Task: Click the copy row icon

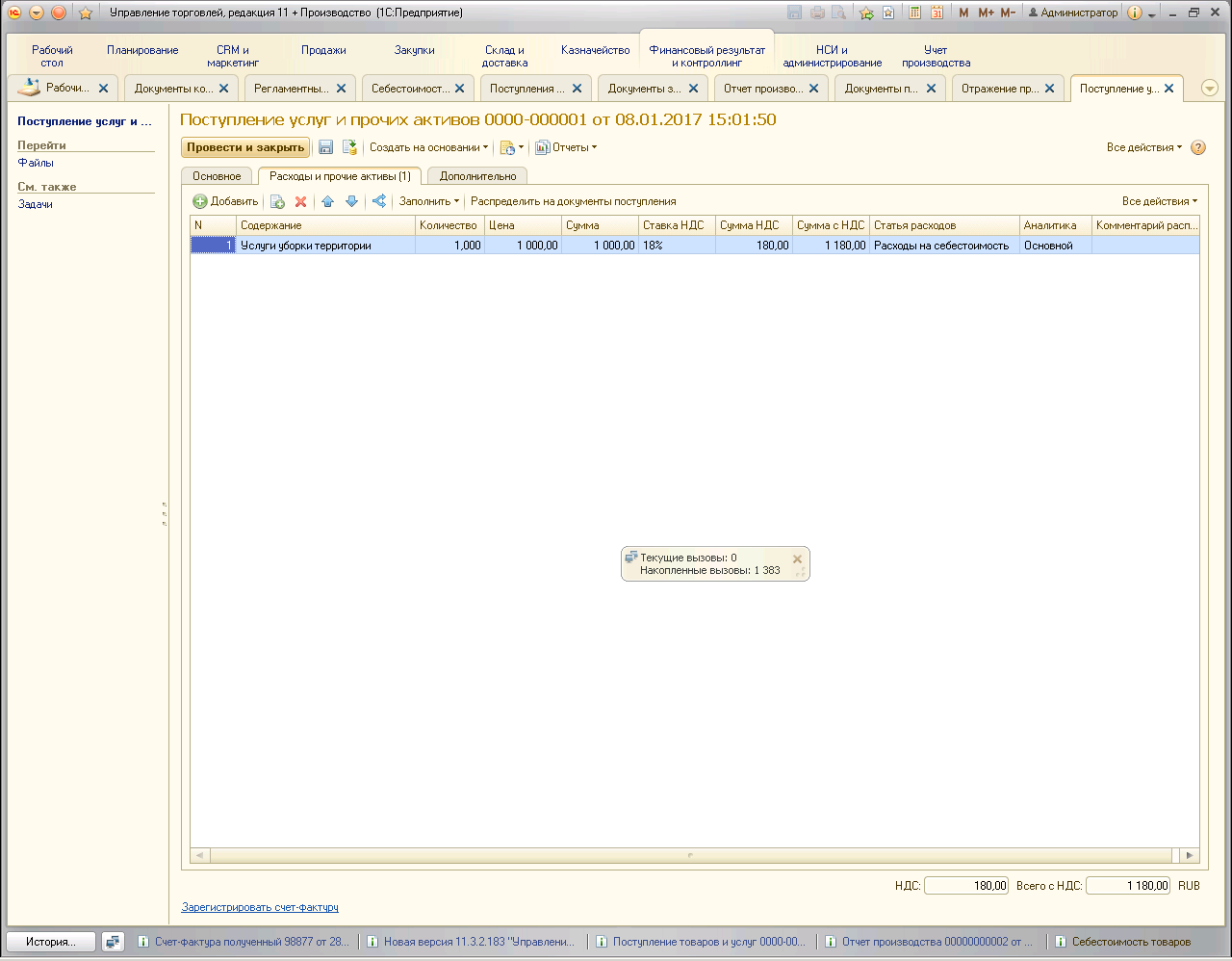Action: (x=277, y=201)
